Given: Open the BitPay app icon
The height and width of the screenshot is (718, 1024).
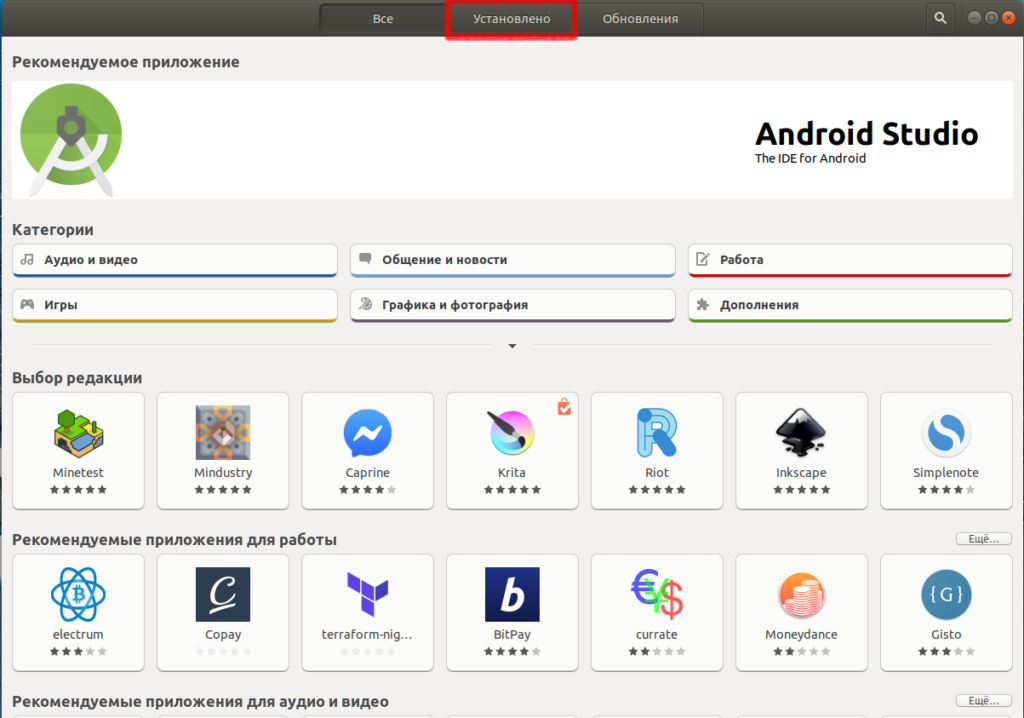Looking at the screenshot, I should point(512,595).
